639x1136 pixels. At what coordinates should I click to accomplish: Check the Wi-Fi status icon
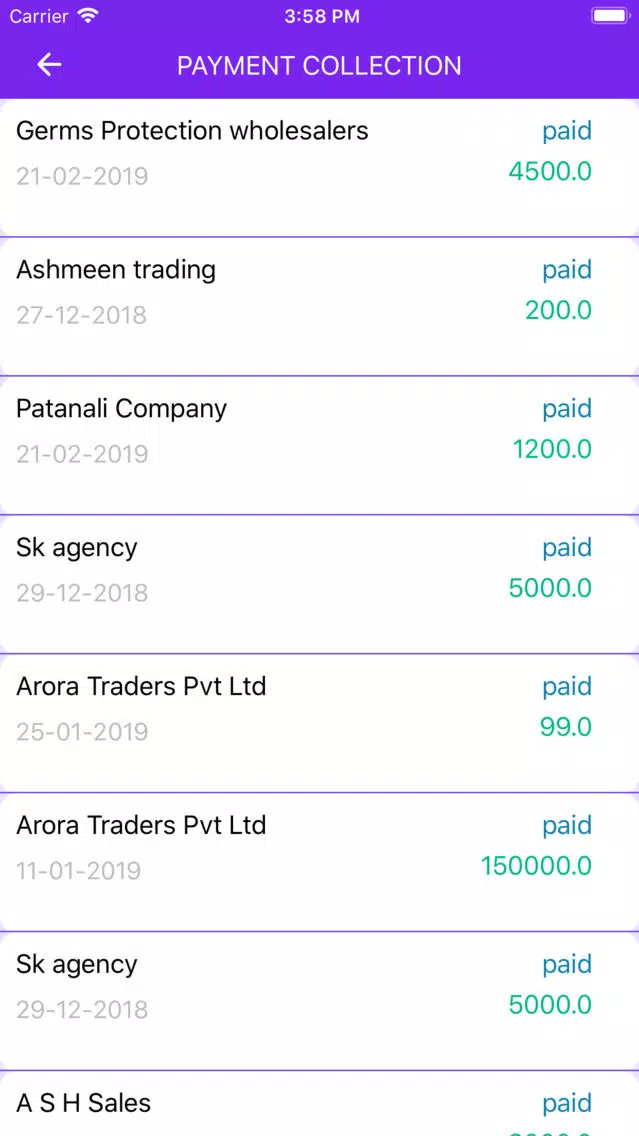pos(88,16)
